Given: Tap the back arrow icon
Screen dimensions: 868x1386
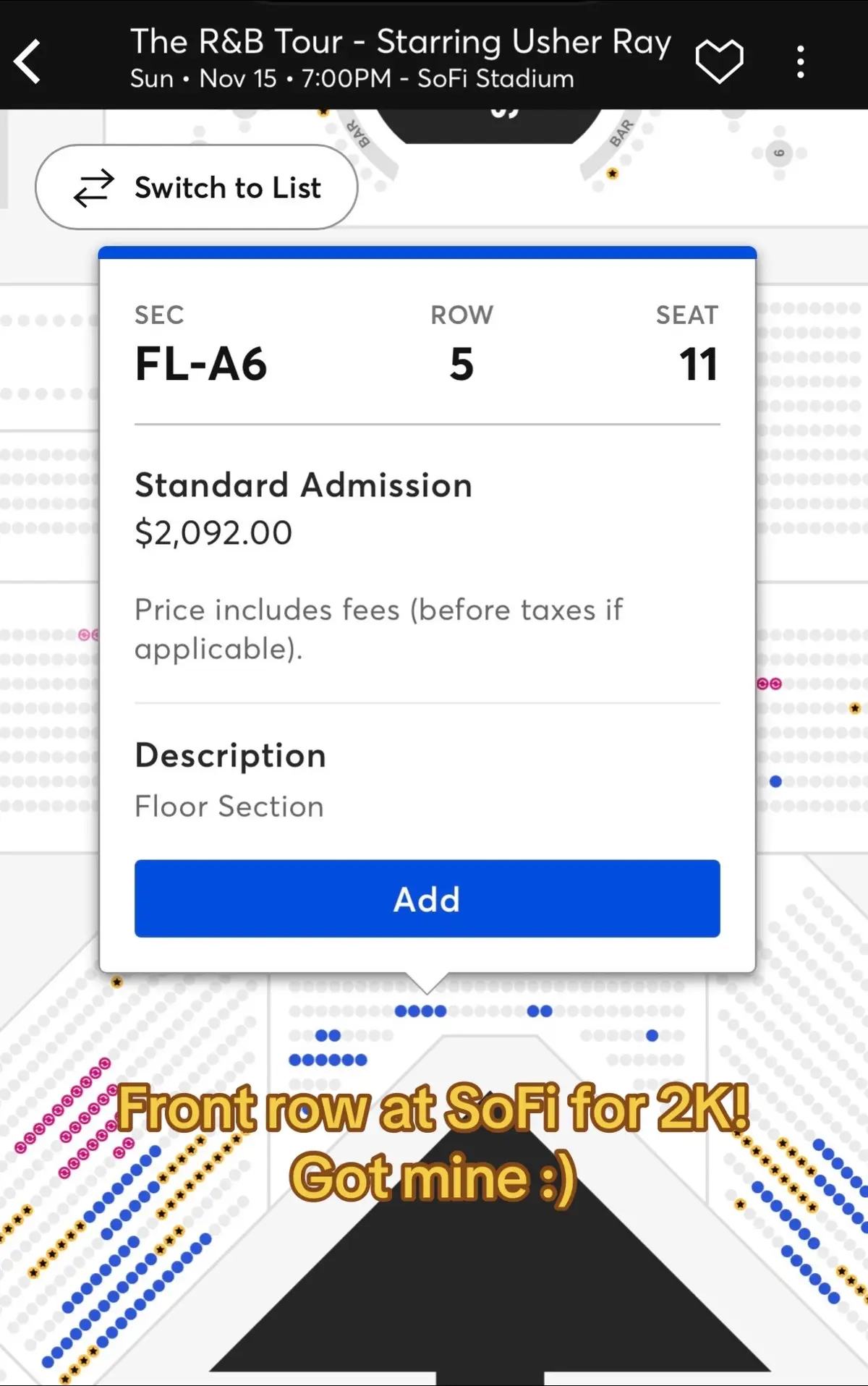Looking at the screenshot, I should 27,61.
